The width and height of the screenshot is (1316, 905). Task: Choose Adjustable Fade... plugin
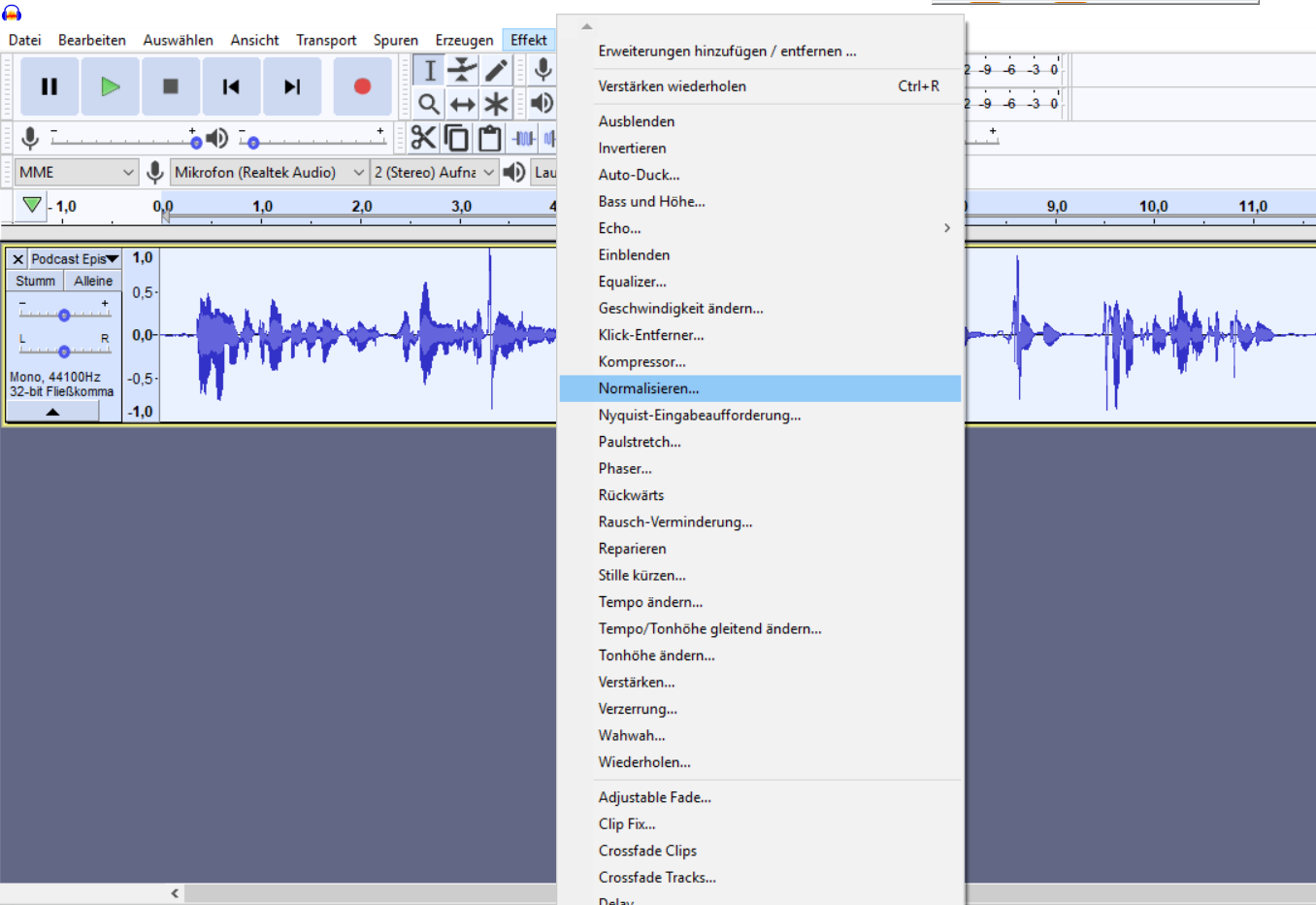click(x=761, y=797)
